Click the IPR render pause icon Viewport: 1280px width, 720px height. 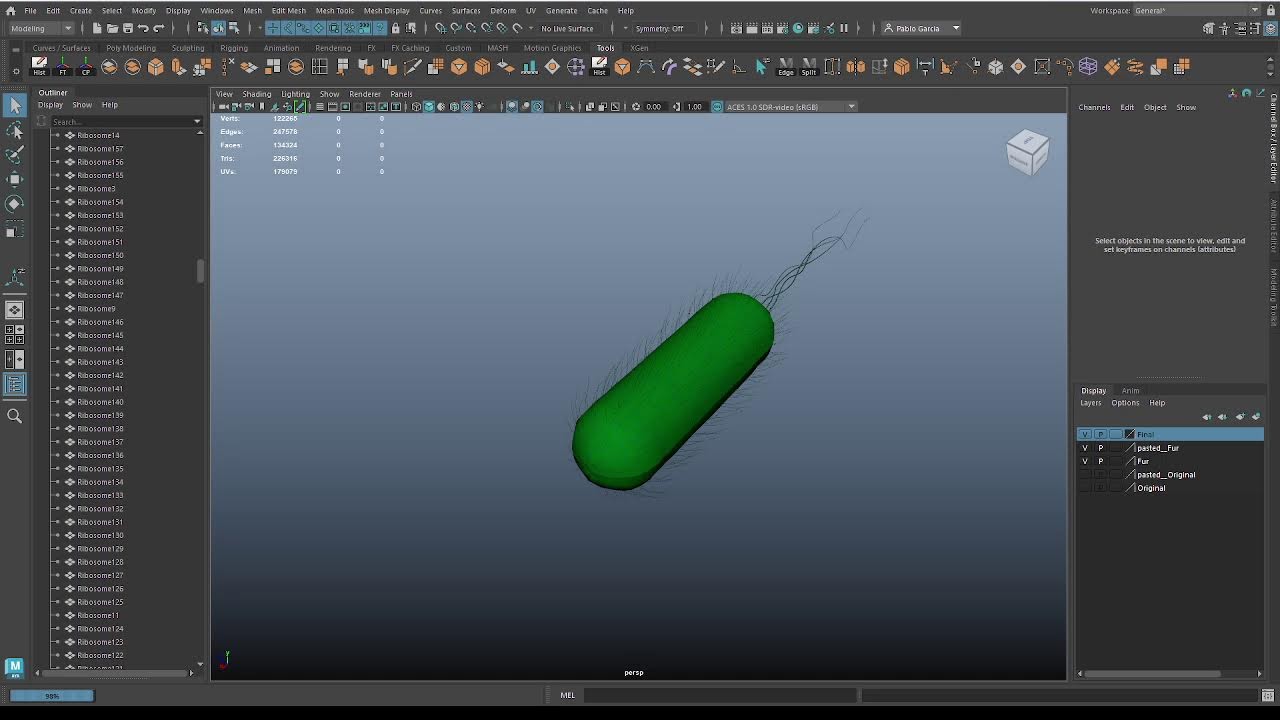pos(844,28)
